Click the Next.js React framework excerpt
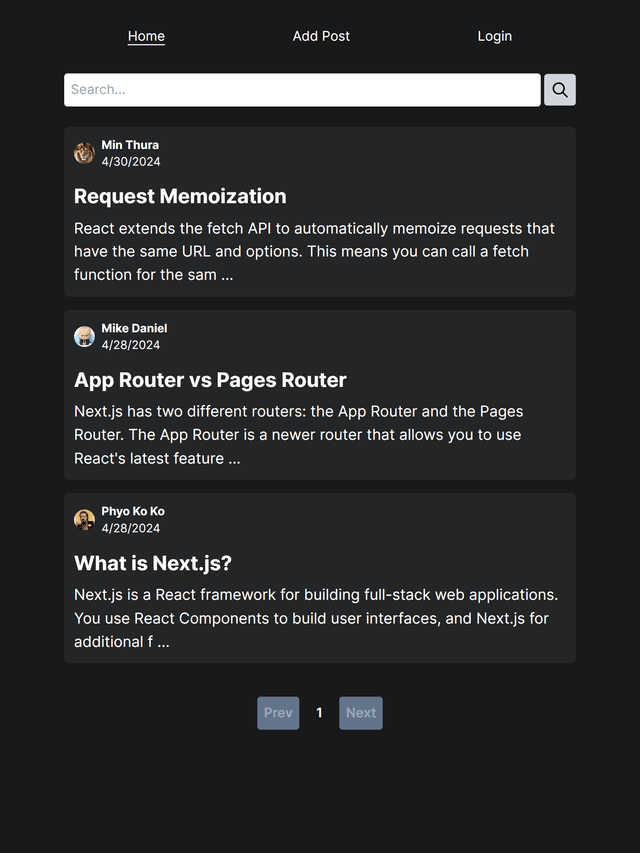640x853 pixels. pyautogui.click(x=316, y=618)
